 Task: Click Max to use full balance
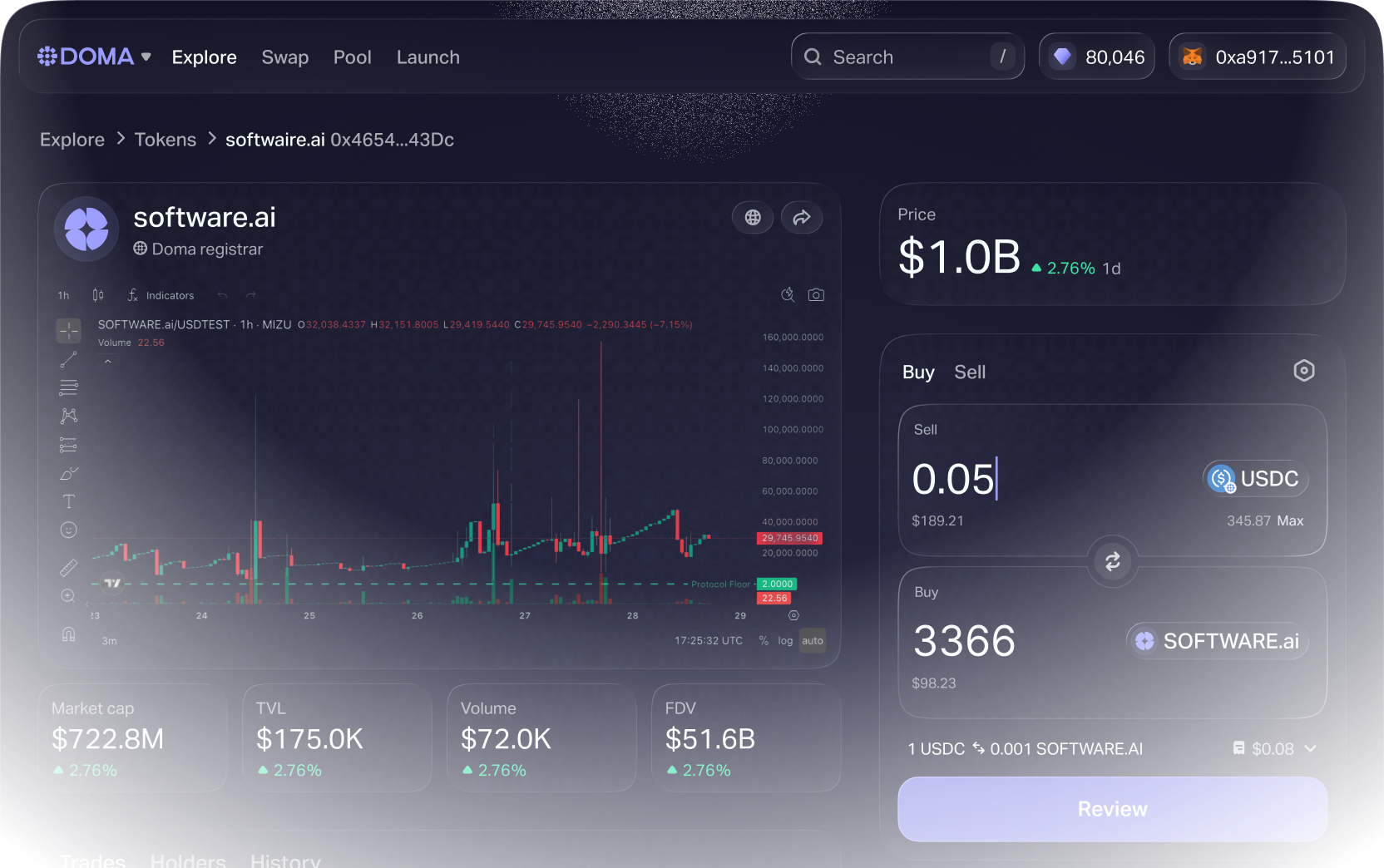coord(1290,520)
